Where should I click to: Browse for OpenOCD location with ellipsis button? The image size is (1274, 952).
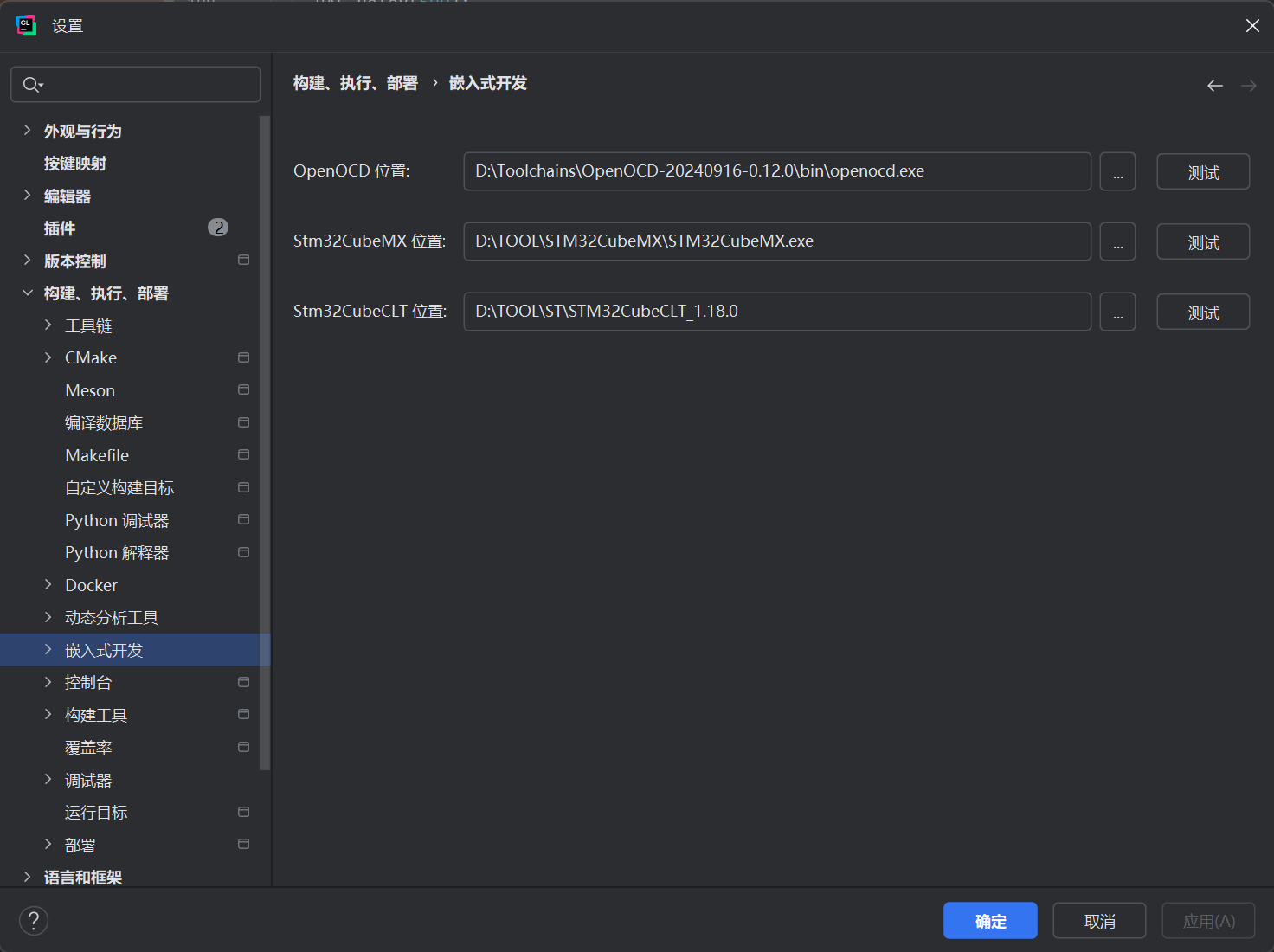[1117, 171]
